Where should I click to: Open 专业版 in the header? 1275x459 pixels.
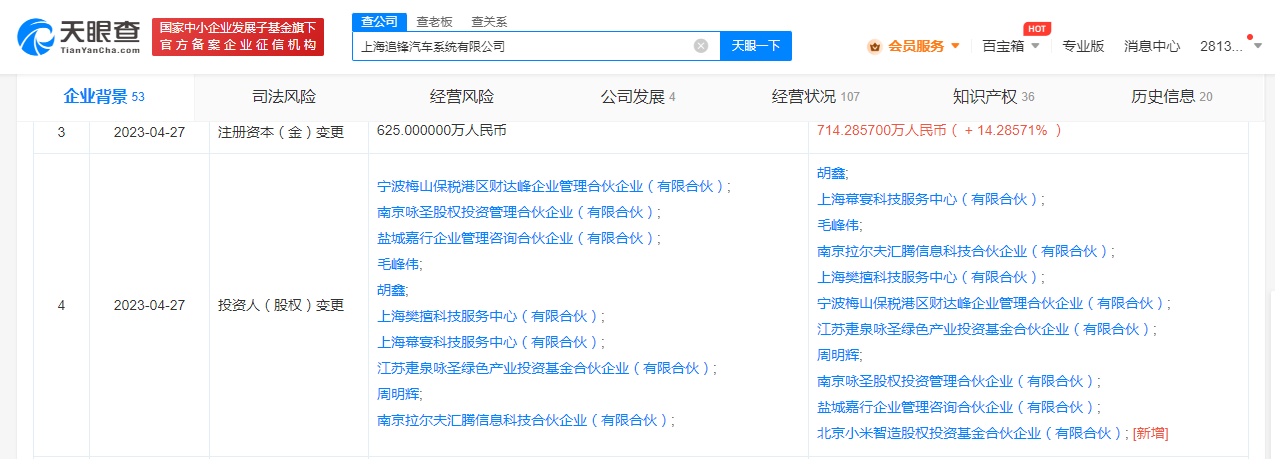tap(1083, 46)
